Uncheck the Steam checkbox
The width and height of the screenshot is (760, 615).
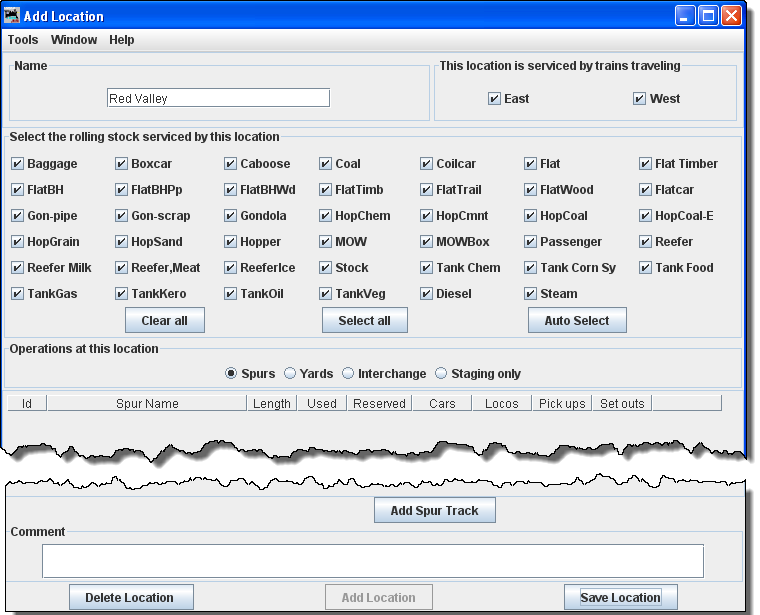(x=531, y=294)
